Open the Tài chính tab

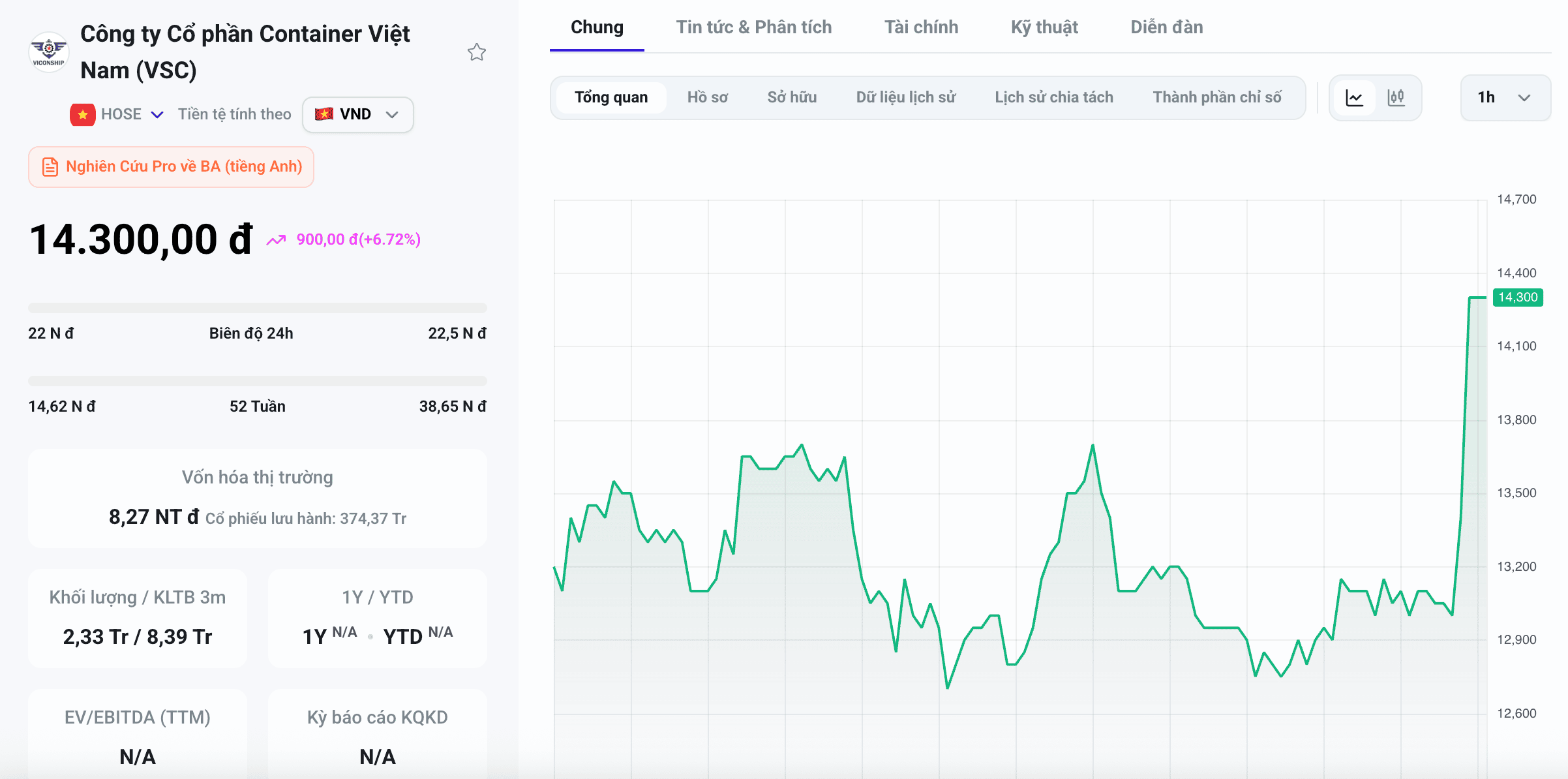coord(921,27)
